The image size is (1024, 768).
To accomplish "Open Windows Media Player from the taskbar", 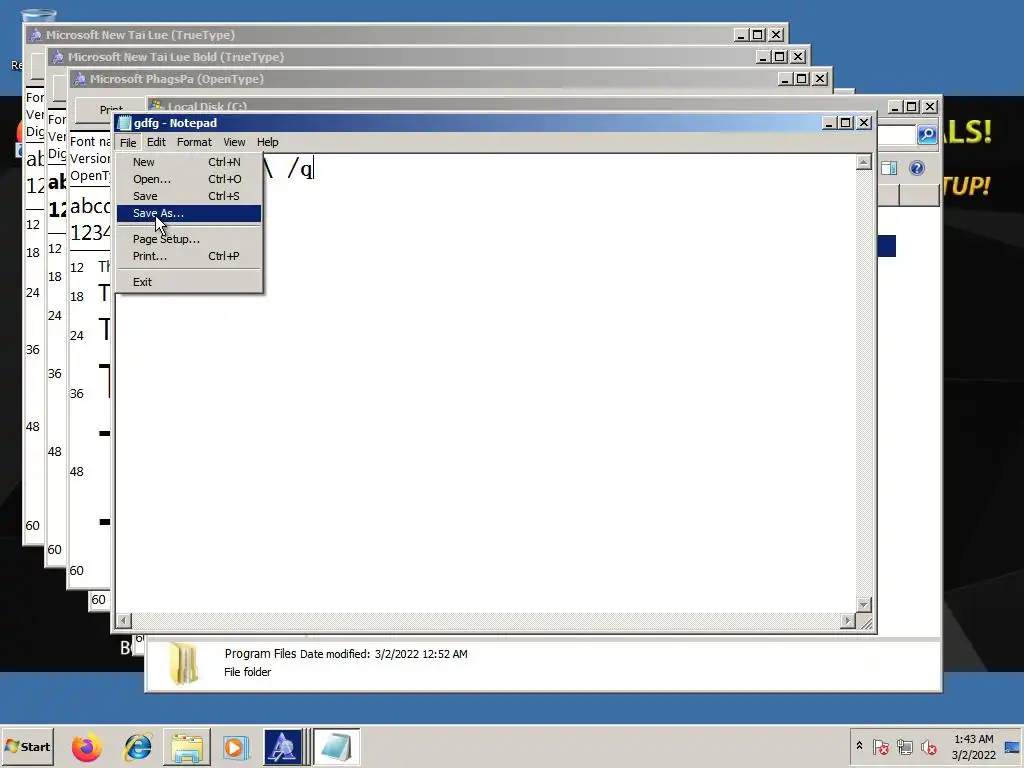I will click(x=235, y=747).
